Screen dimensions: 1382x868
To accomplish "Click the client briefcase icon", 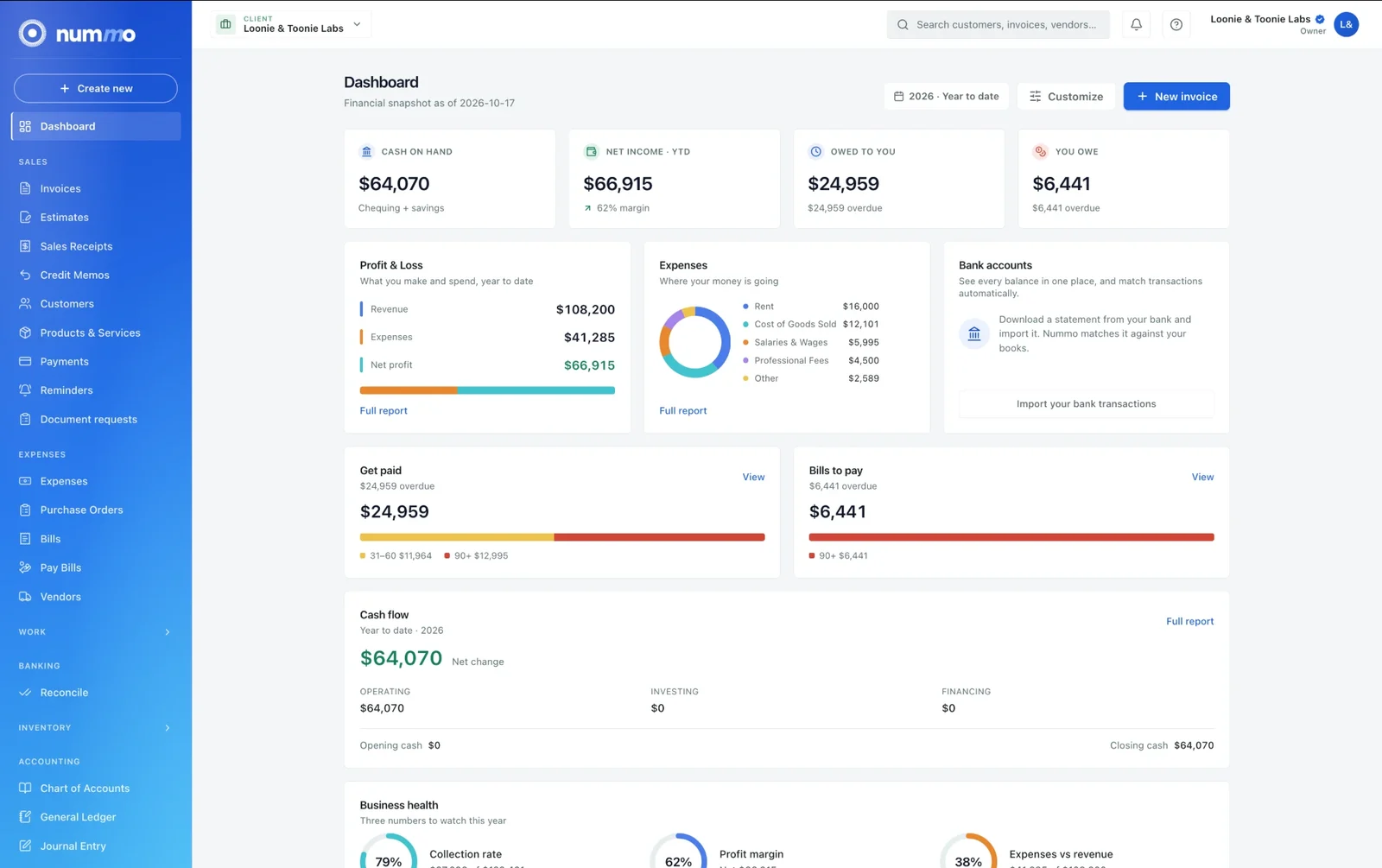I will coord(225,24).
